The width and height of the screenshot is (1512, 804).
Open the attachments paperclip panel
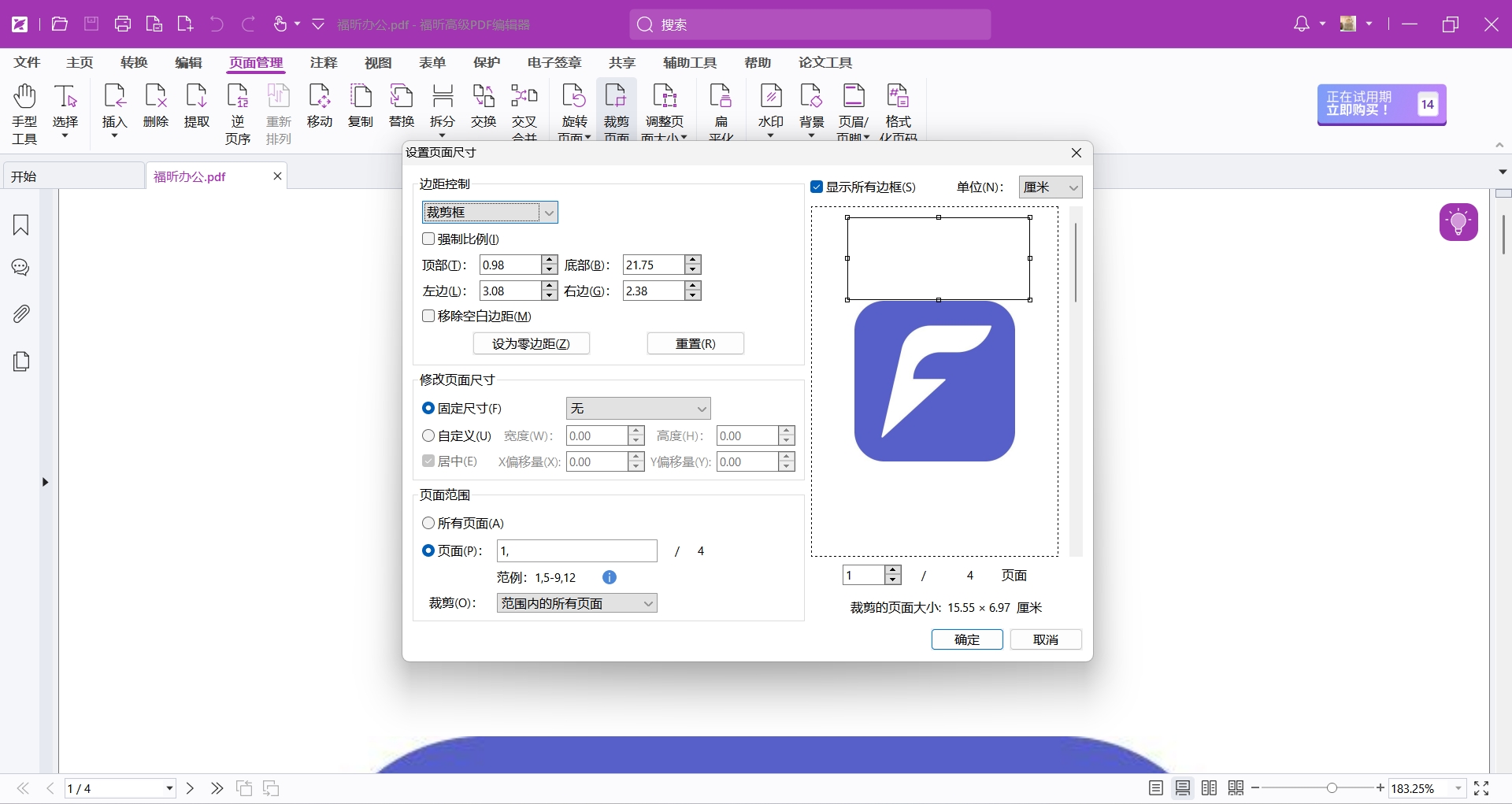pyautogui.click(x=21, y=314)
